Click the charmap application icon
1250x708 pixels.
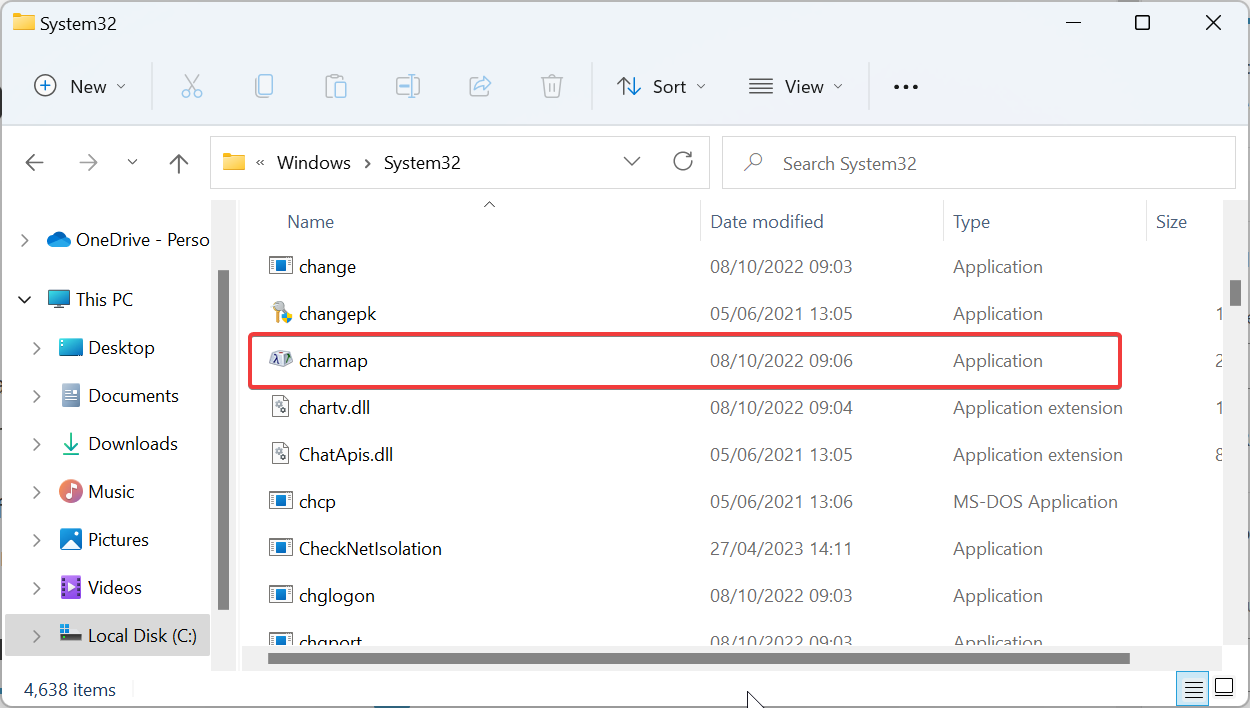(280, 360)
